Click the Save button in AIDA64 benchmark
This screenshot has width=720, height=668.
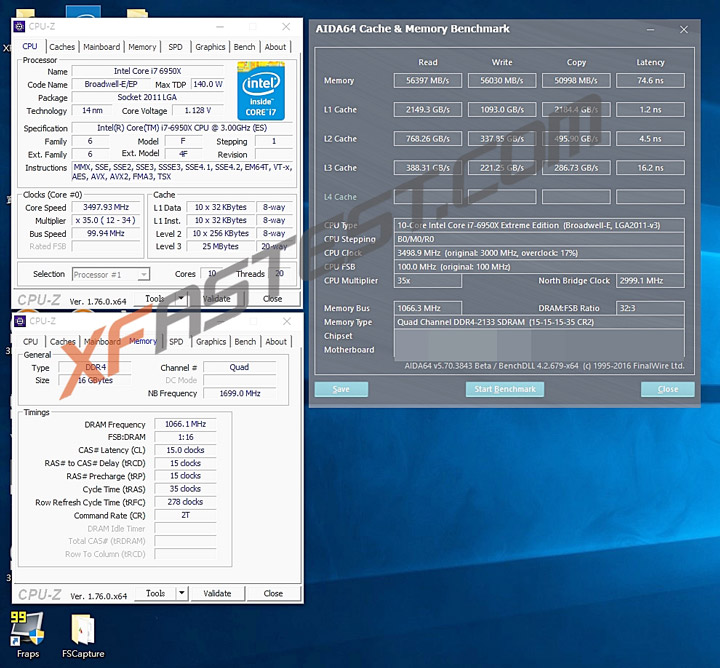point(341,389)
